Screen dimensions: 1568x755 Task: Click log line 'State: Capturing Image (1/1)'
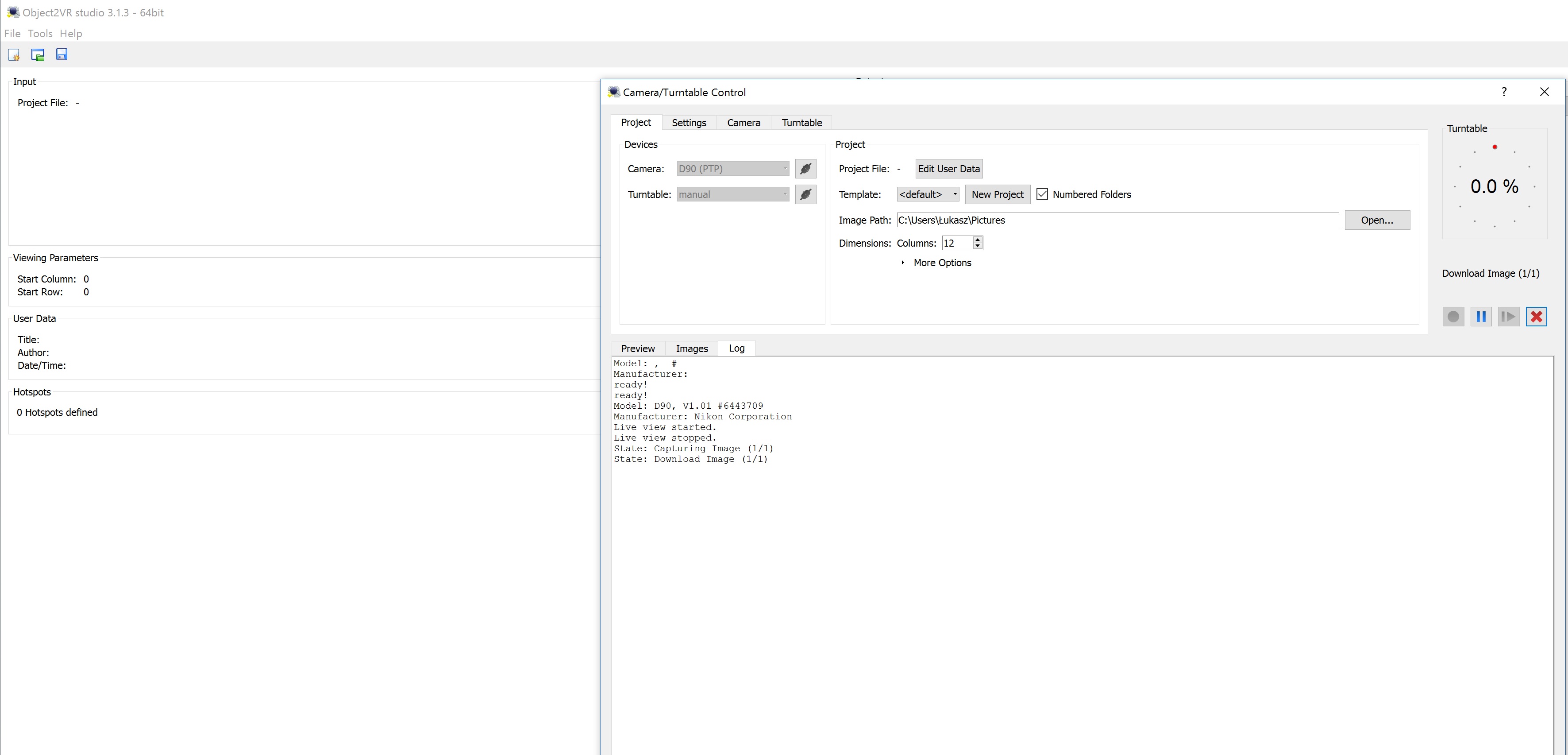[693, 448]
